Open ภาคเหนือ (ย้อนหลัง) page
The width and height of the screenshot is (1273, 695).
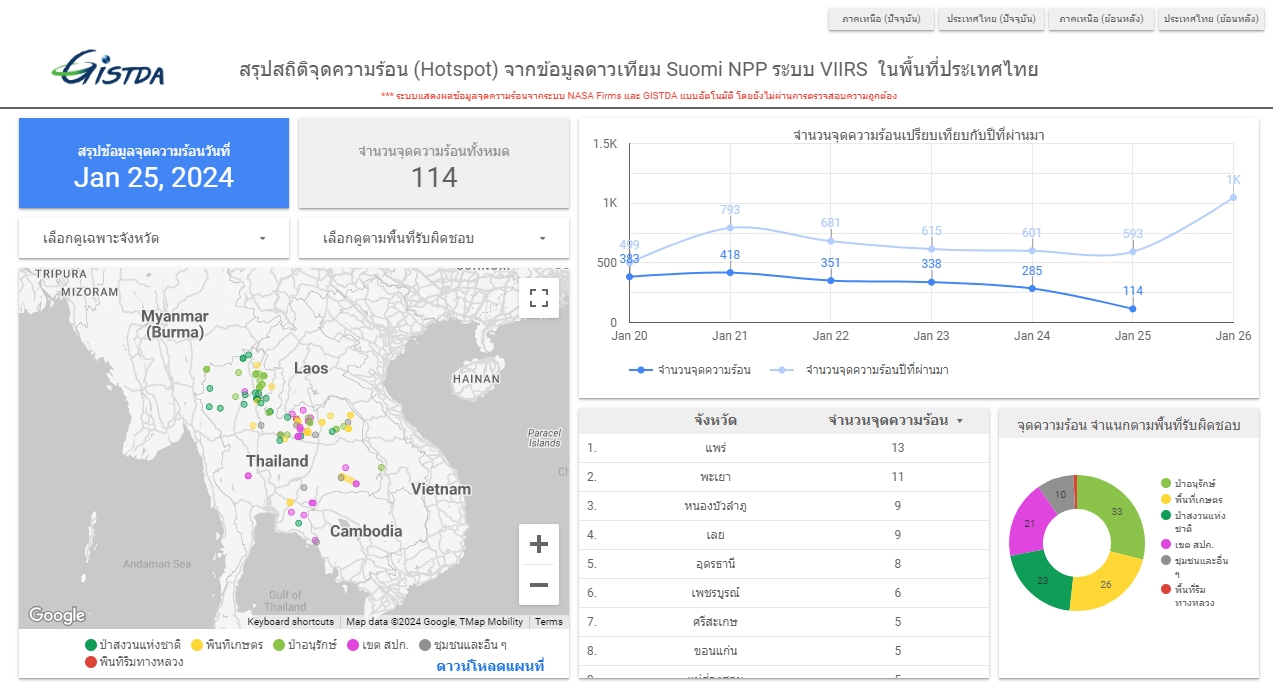1101,19
